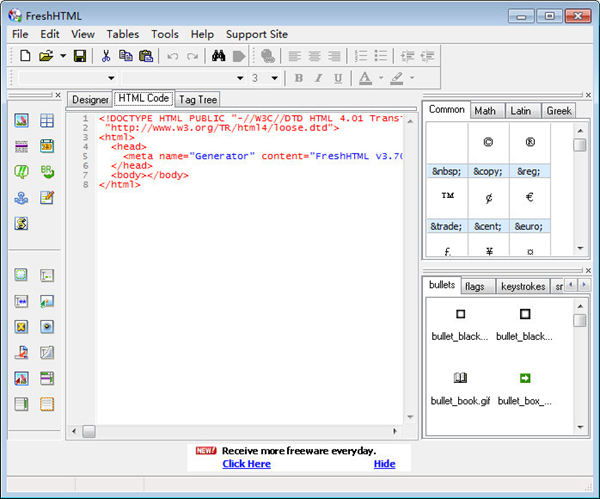
Task: Click the 'Click Here' freeware link
Action: coord(246,464)
